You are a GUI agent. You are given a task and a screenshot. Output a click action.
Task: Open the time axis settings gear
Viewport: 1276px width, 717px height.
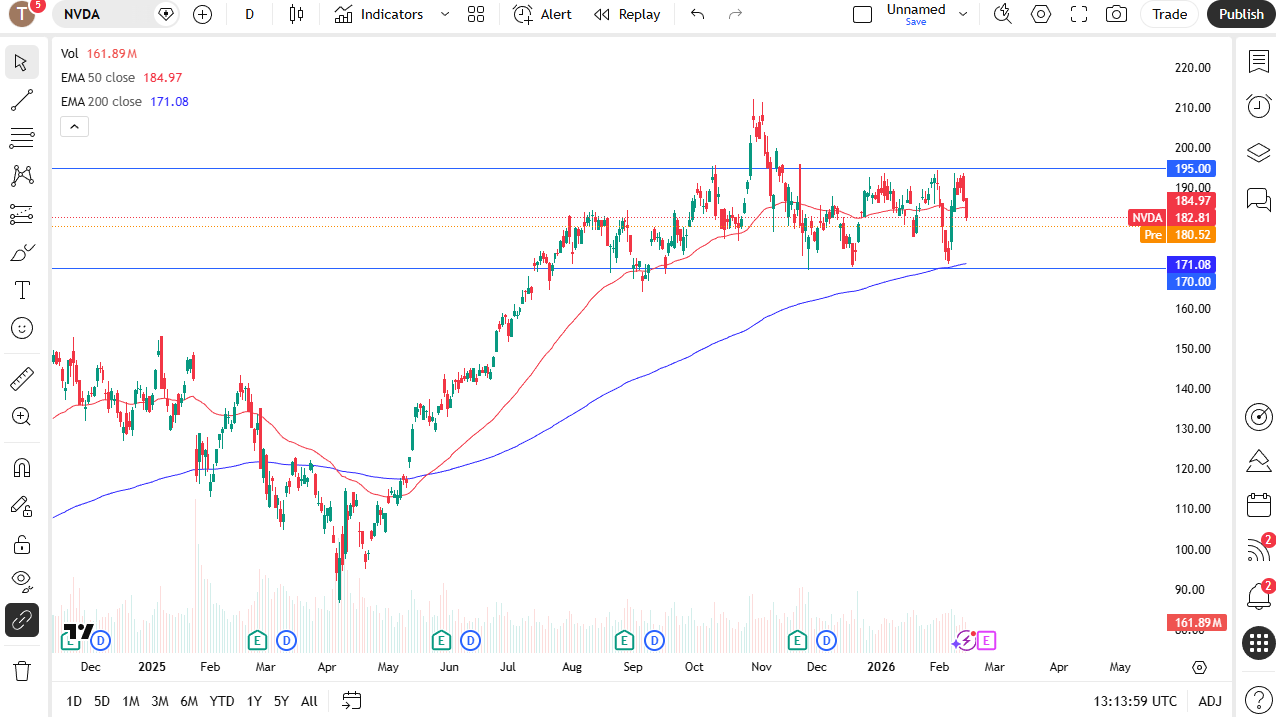tap(1199, 667)
